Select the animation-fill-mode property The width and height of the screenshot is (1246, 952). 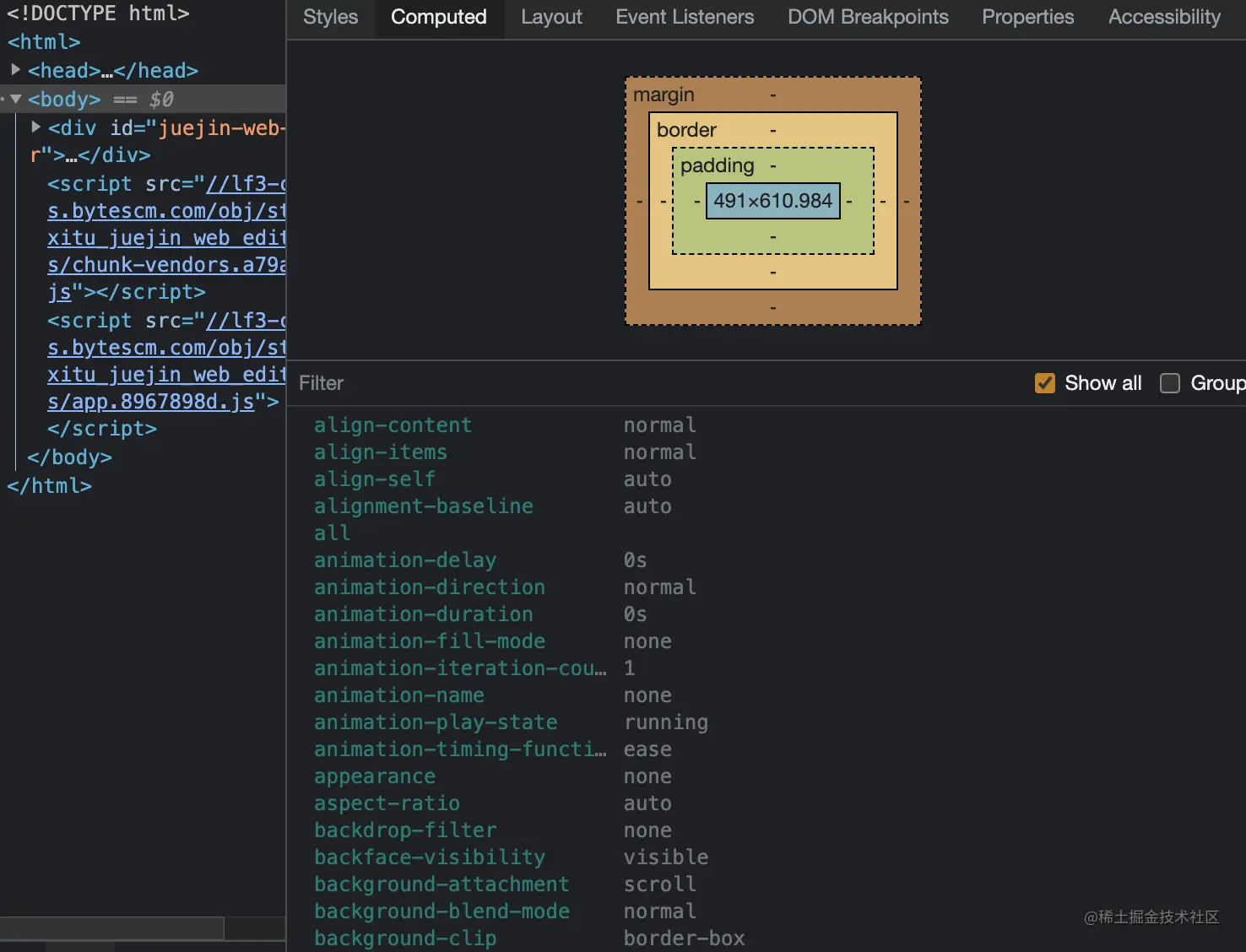[x=430, y=641]
